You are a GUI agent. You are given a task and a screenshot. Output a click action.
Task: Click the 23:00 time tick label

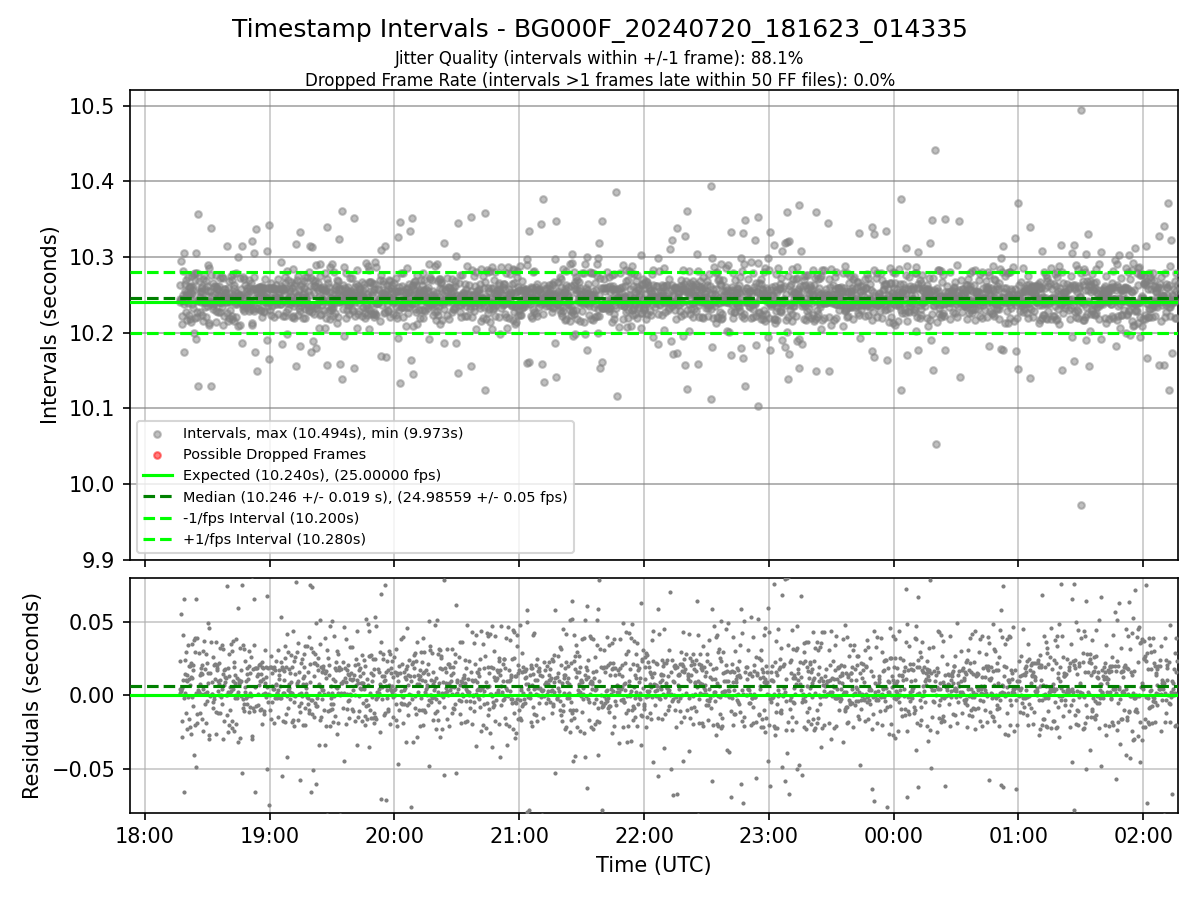click(768, 834)
